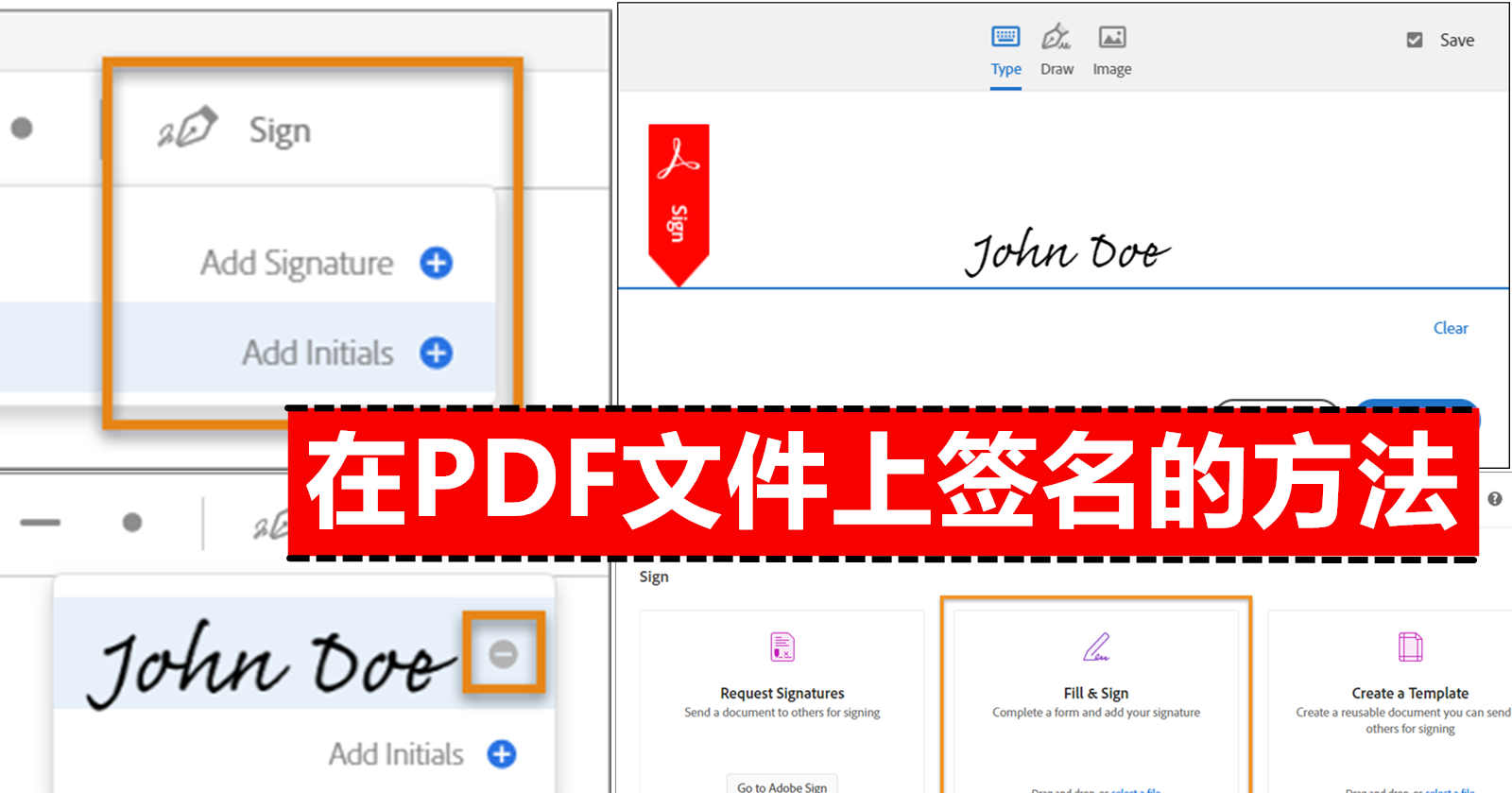This screenshot has width=1512, height=793.
Task: Choose Add Initials entry under Add Signature
Action: point(318,353)
